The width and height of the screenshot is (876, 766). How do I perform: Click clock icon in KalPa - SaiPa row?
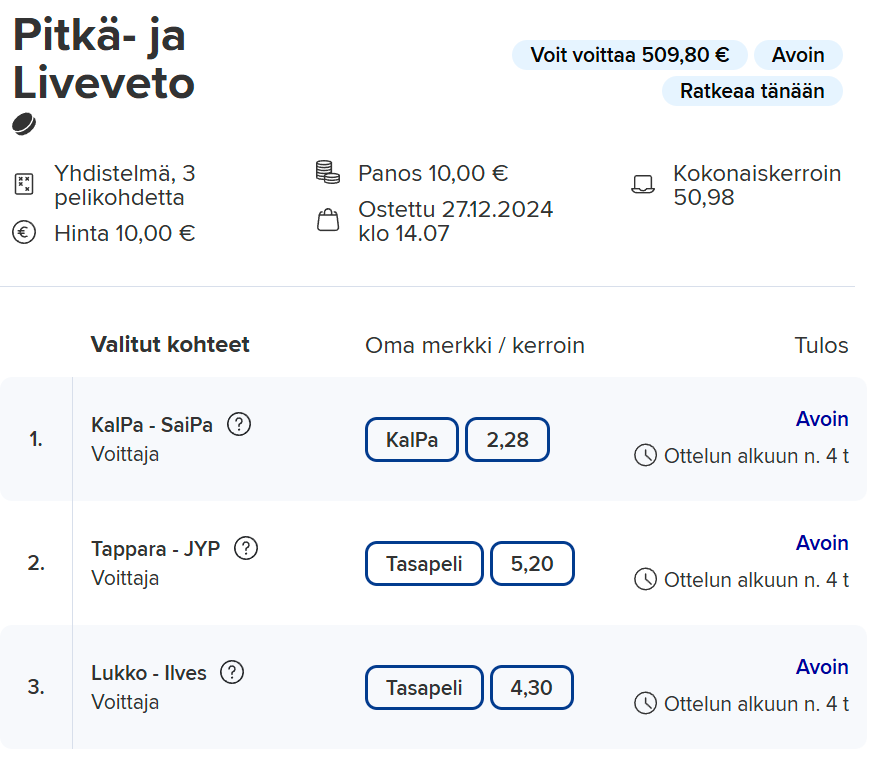click(645, 456)
